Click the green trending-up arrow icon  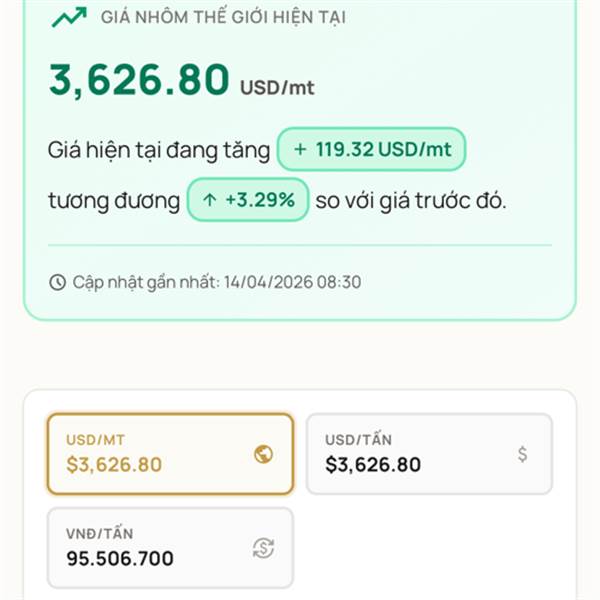tap(68, 17)
